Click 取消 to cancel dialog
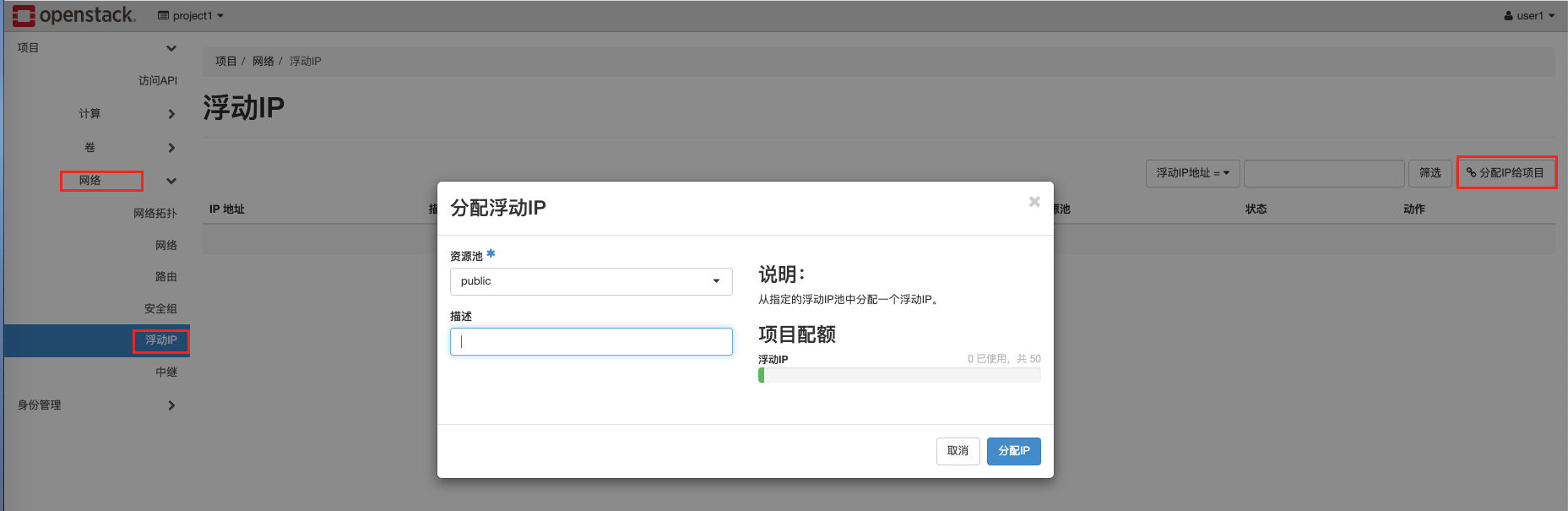The width and height of the screenshot is (1568, 511). pos(958,451)
